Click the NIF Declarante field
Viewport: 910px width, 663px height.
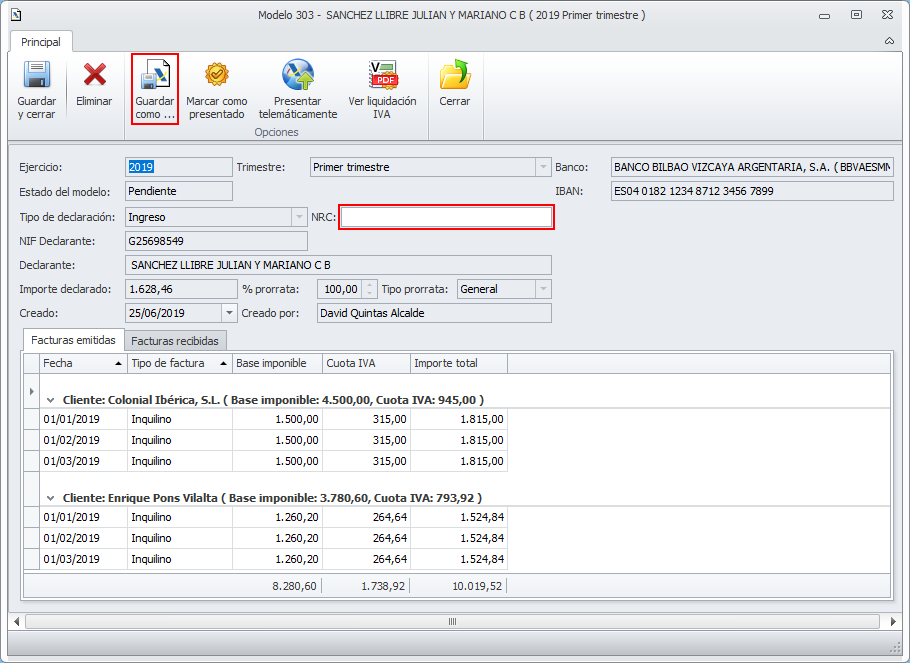point(216,241)
